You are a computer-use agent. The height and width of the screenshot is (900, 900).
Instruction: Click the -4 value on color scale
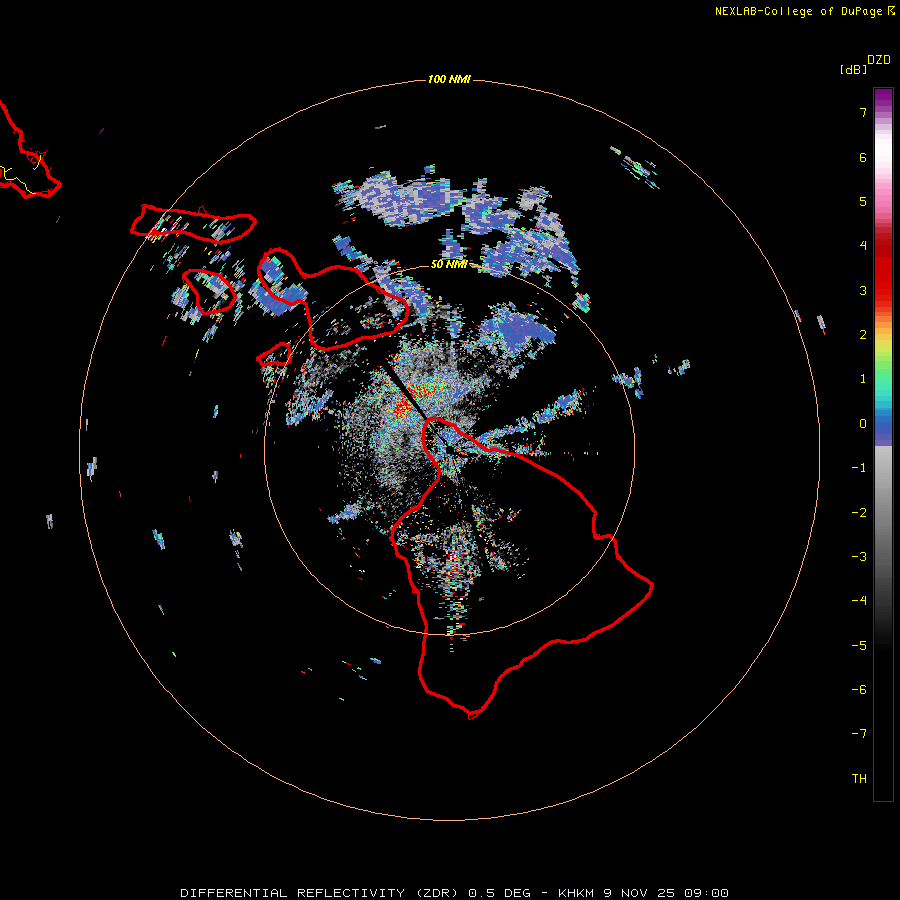pos(859,601)
